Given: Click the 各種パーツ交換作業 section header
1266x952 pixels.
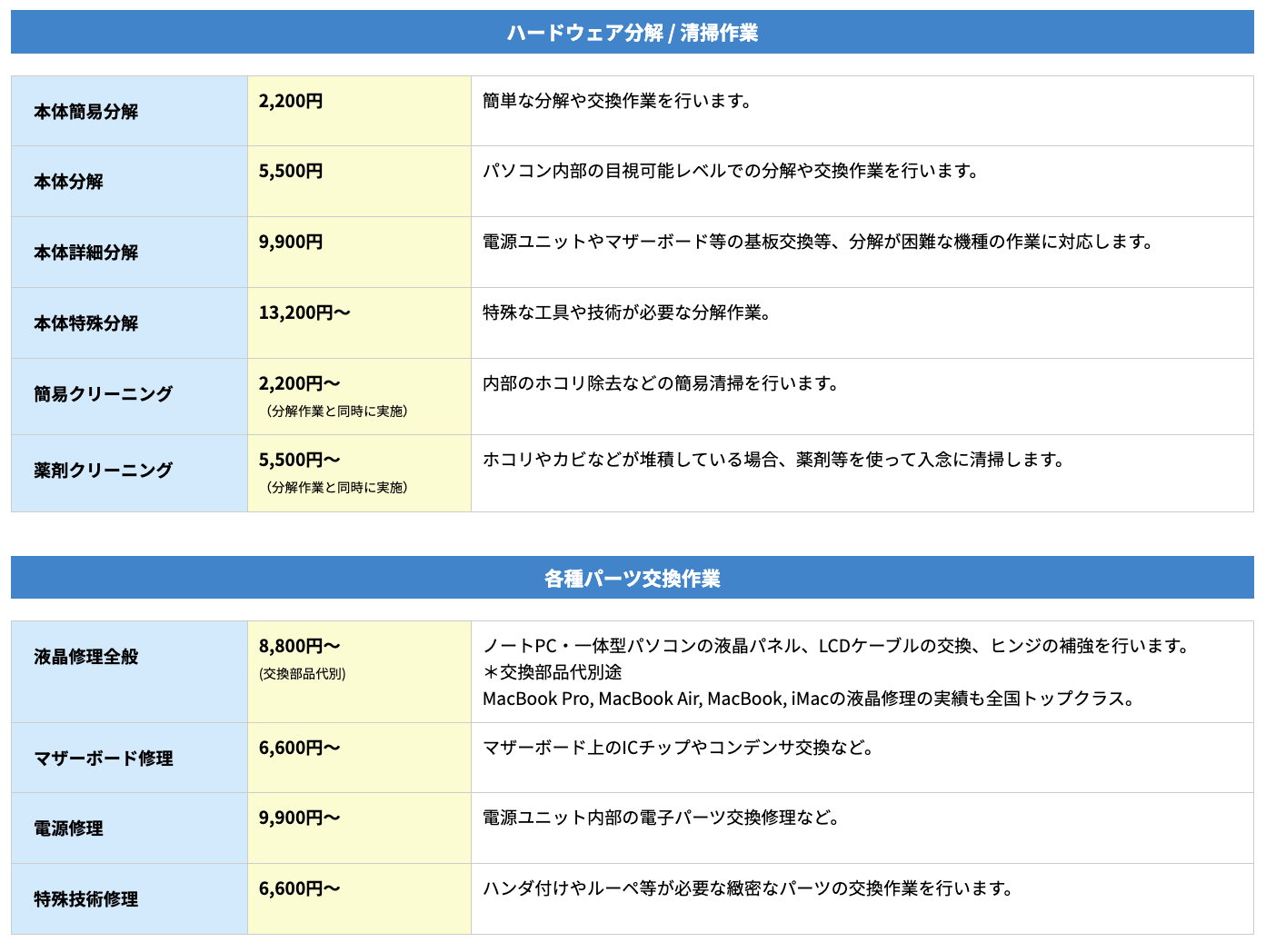Looking at the screenshot, I should click(x=633, y=578).
